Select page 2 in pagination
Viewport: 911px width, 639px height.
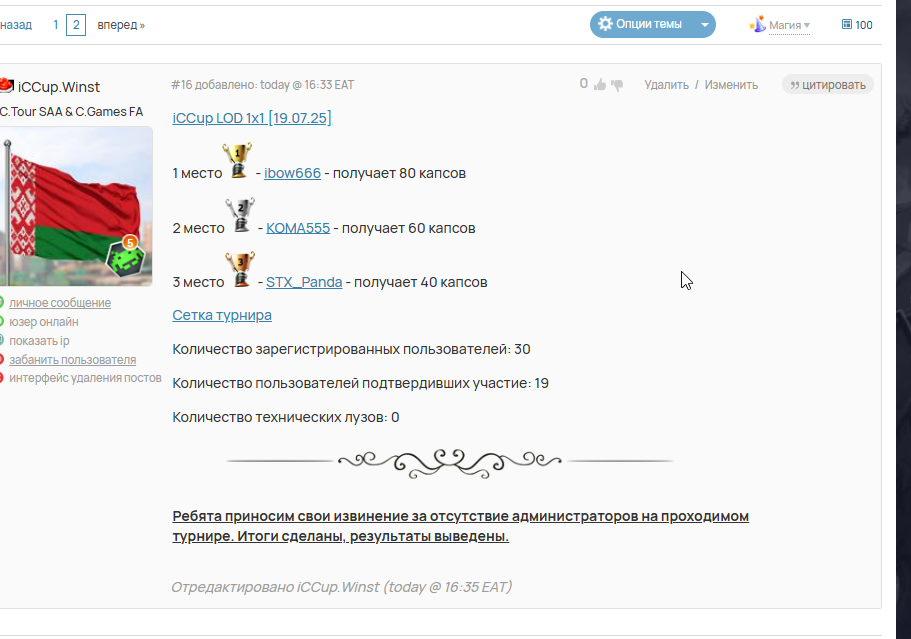tap(76, 25)
